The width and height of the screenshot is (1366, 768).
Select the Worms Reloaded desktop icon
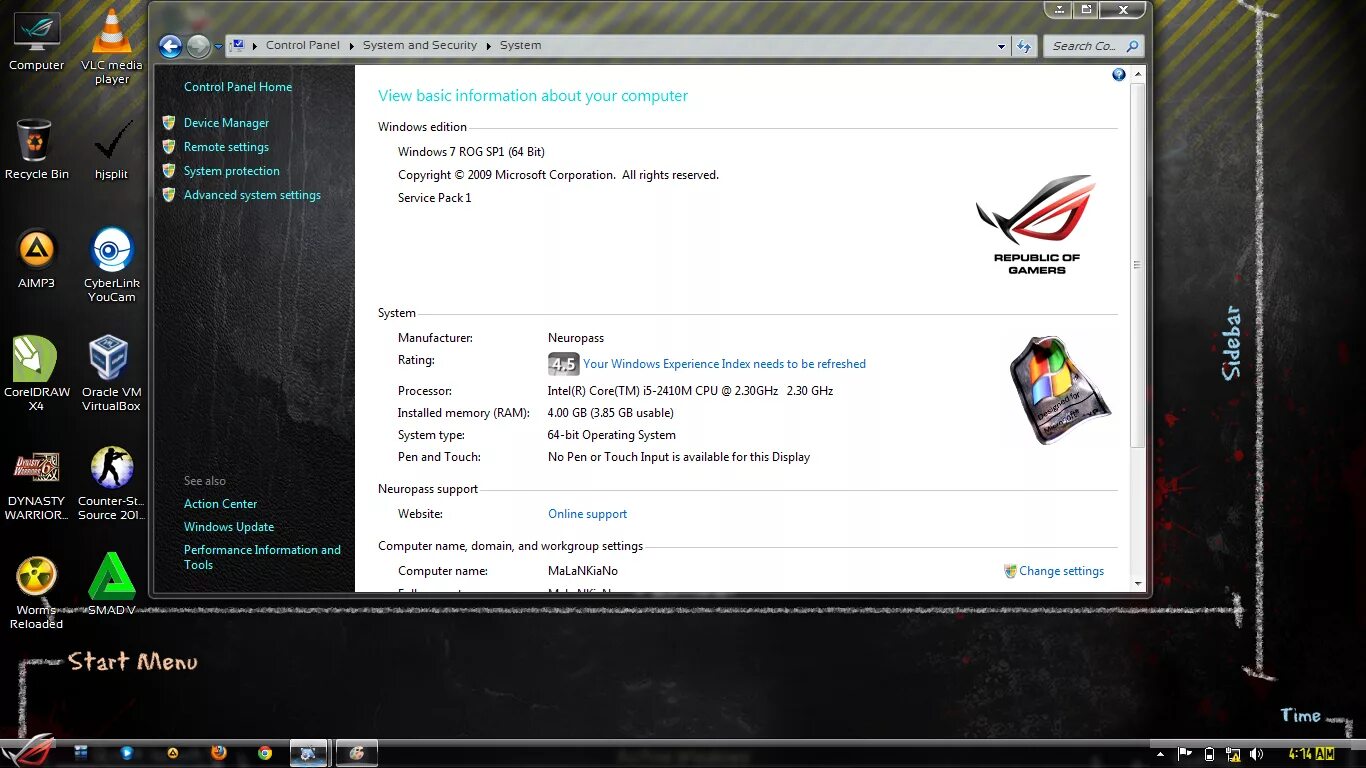click(x=37, y=592)
